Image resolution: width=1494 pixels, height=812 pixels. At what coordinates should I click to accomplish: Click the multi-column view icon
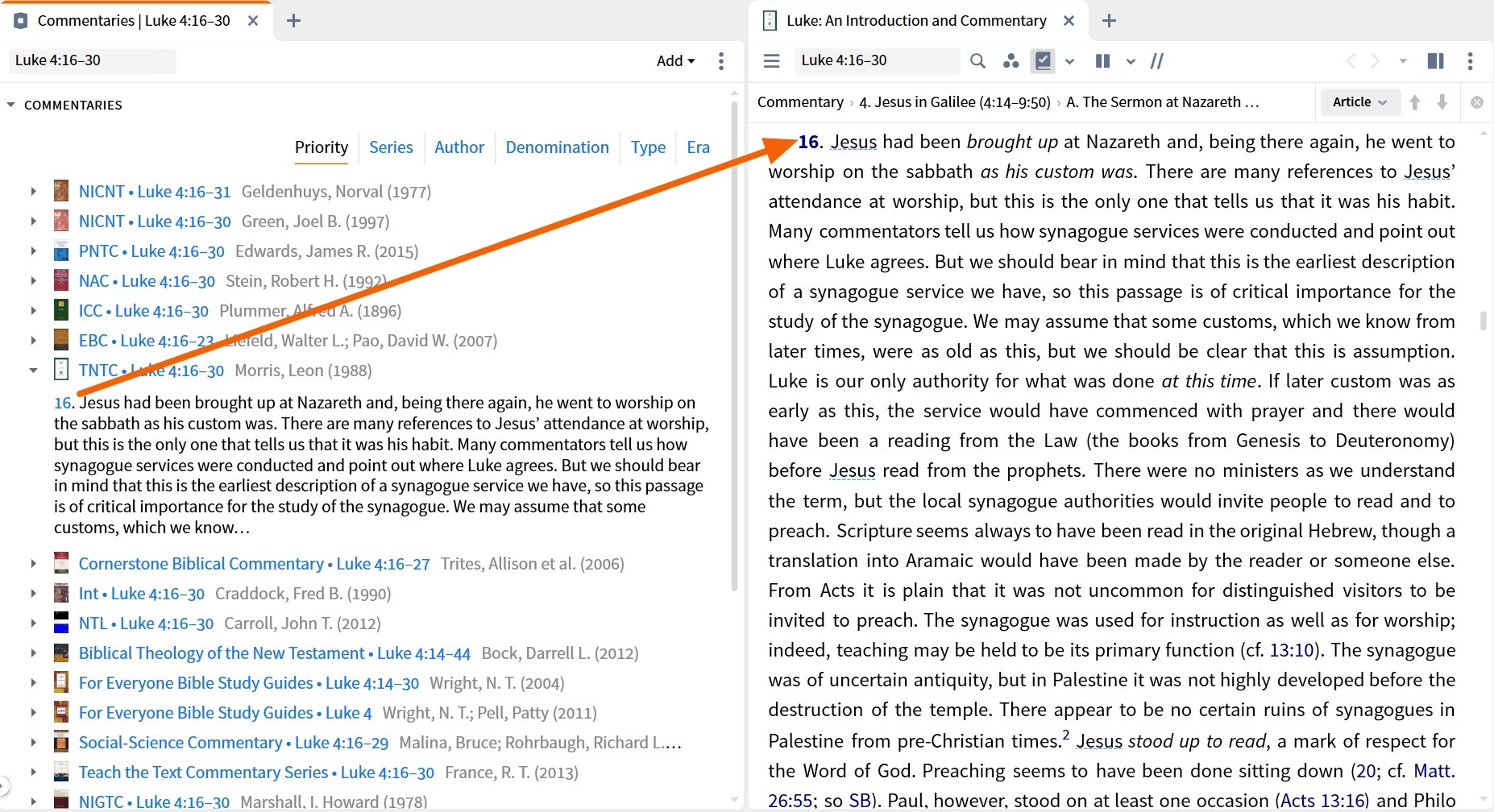1102,60
